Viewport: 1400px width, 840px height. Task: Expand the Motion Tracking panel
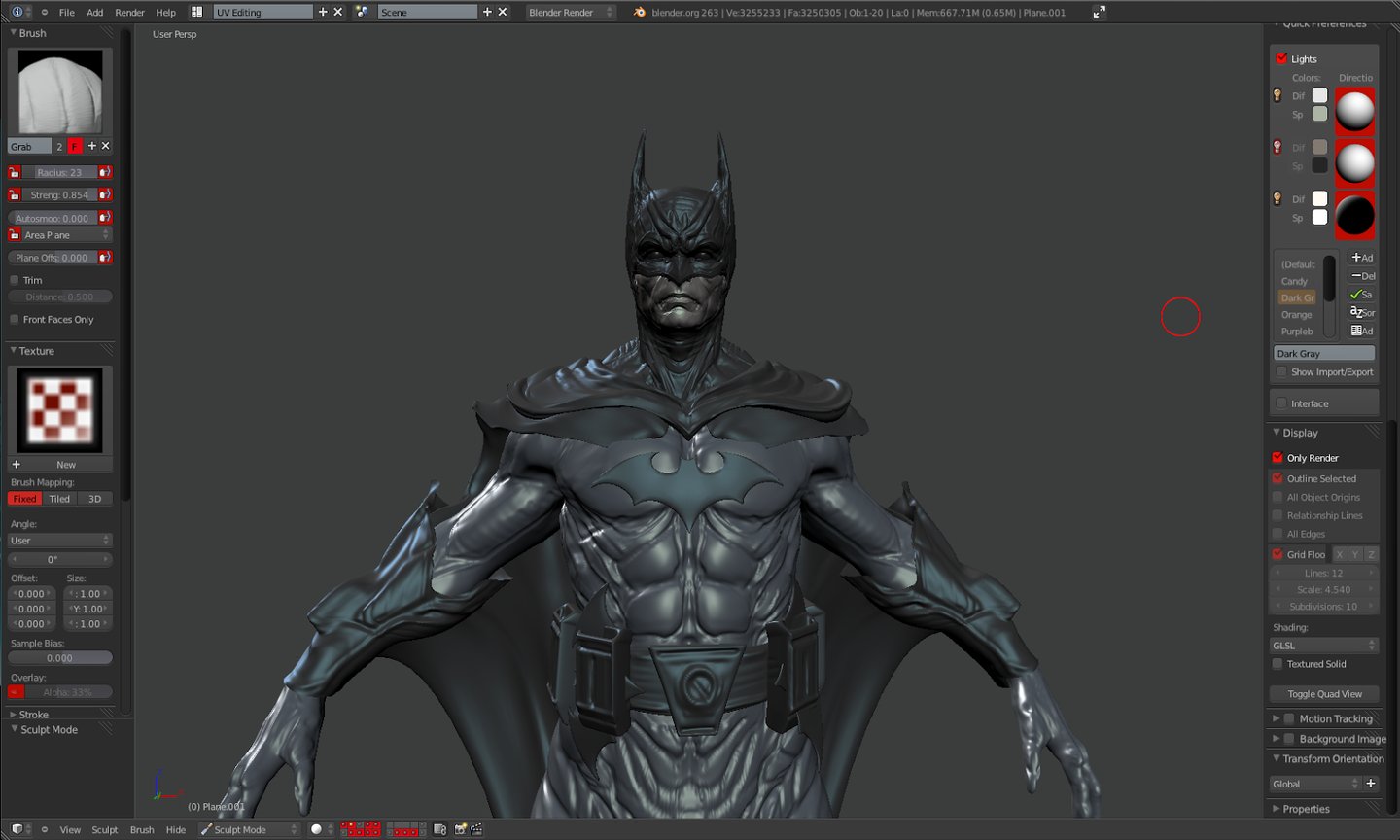point(1277,718)
